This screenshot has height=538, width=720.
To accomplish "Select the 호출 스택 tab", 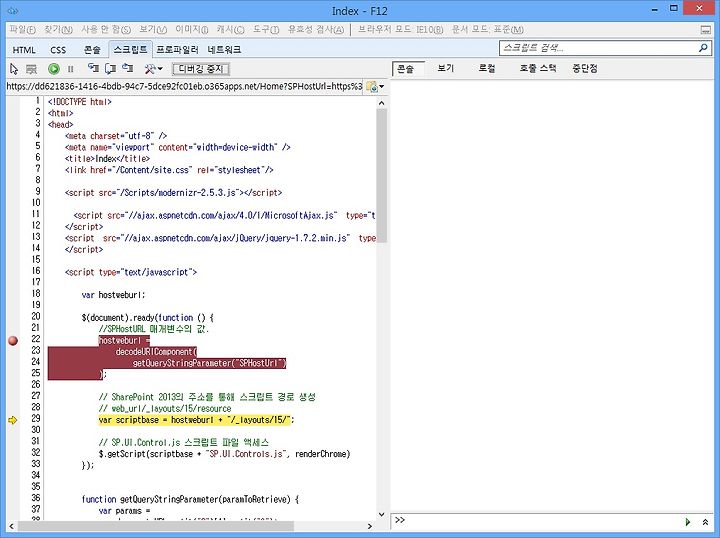I will [x=538, y=68].
